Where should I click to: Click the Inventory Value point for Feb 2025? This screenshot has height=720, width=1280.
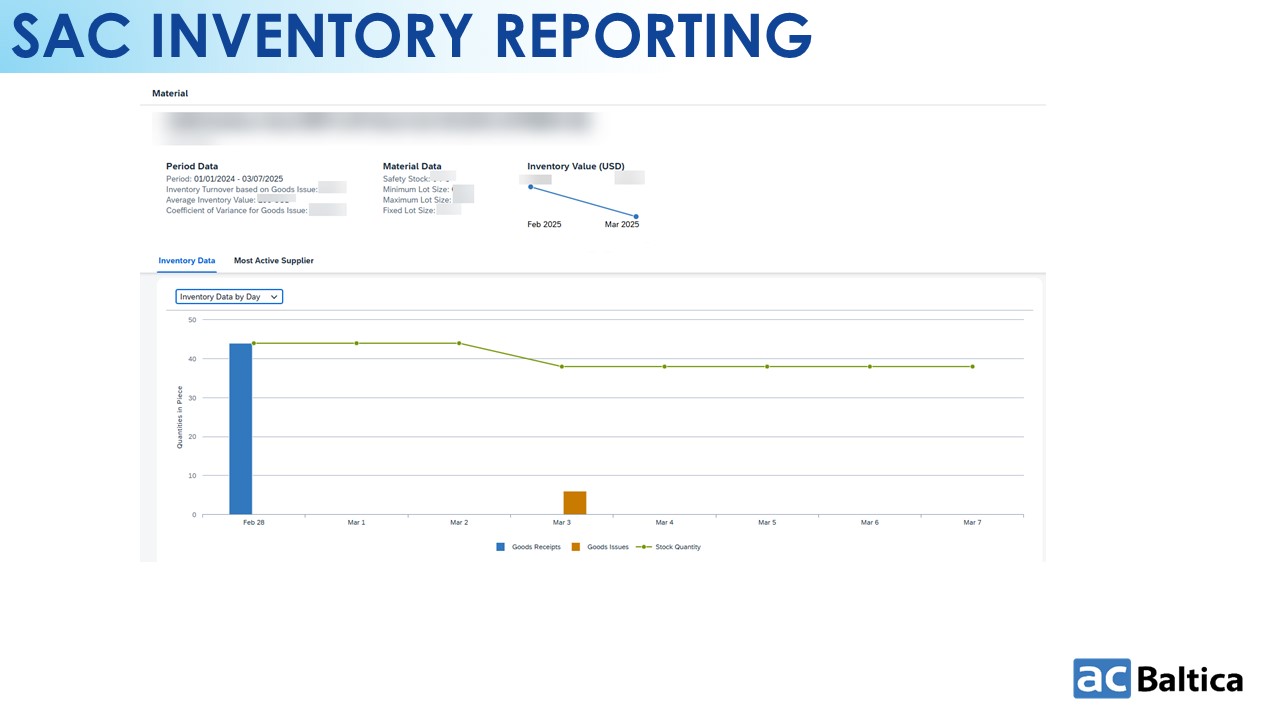(x=530, y=187)
